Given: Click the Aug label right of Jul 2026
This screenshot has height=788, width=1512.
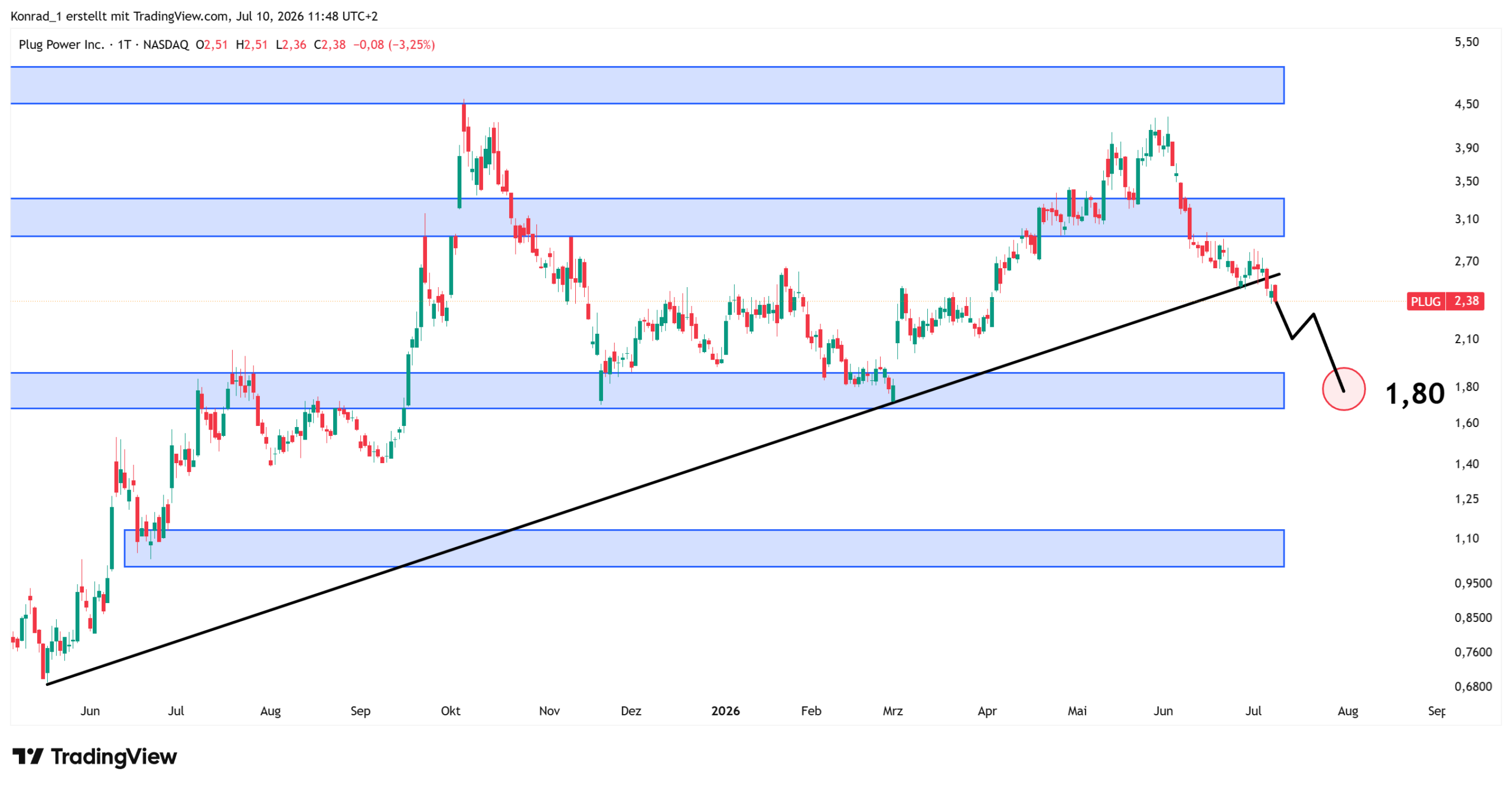Looking at the screenshot, I should coord(1348,711).
